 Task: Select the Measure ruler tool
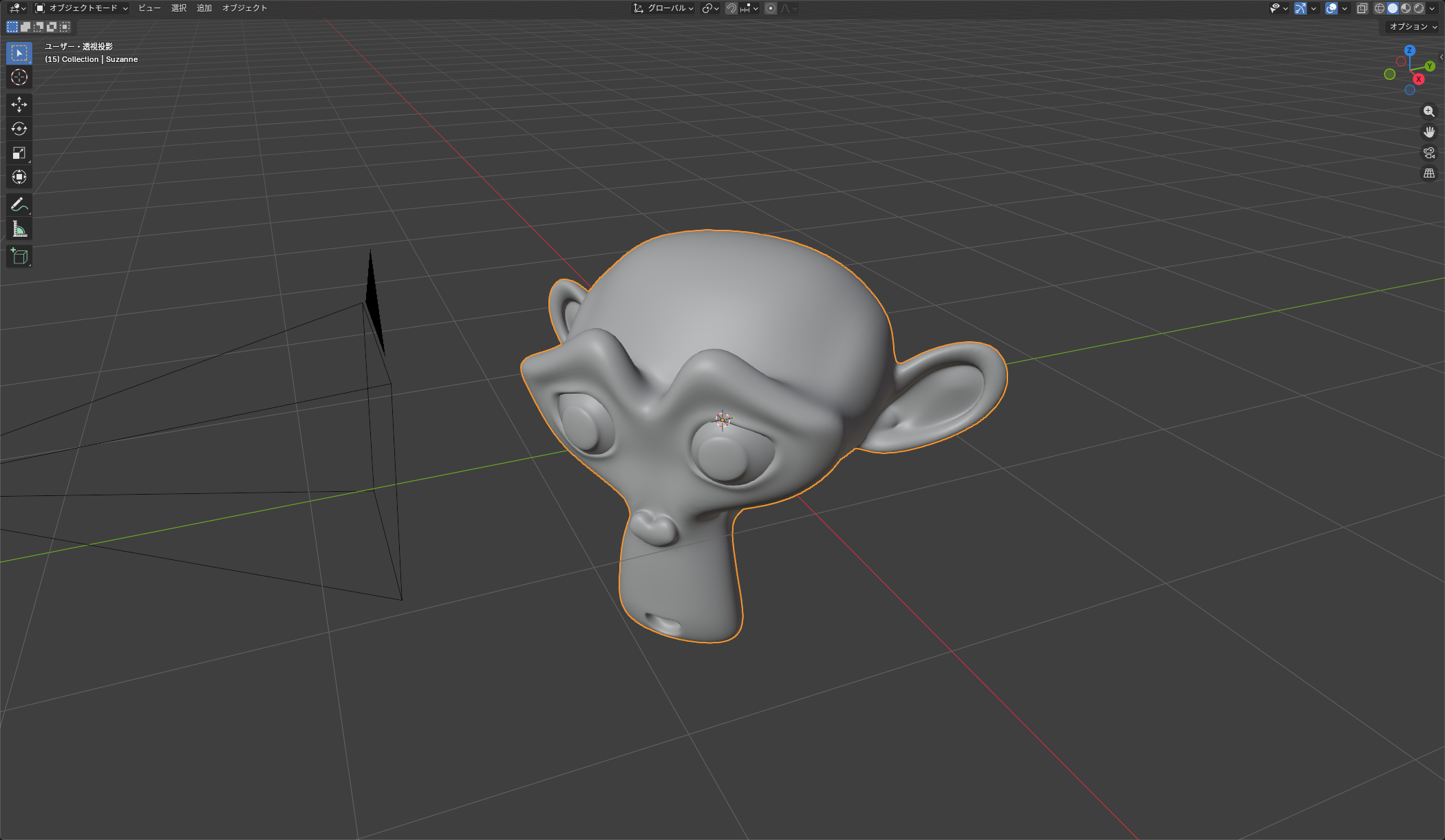[x=19, y=229]
